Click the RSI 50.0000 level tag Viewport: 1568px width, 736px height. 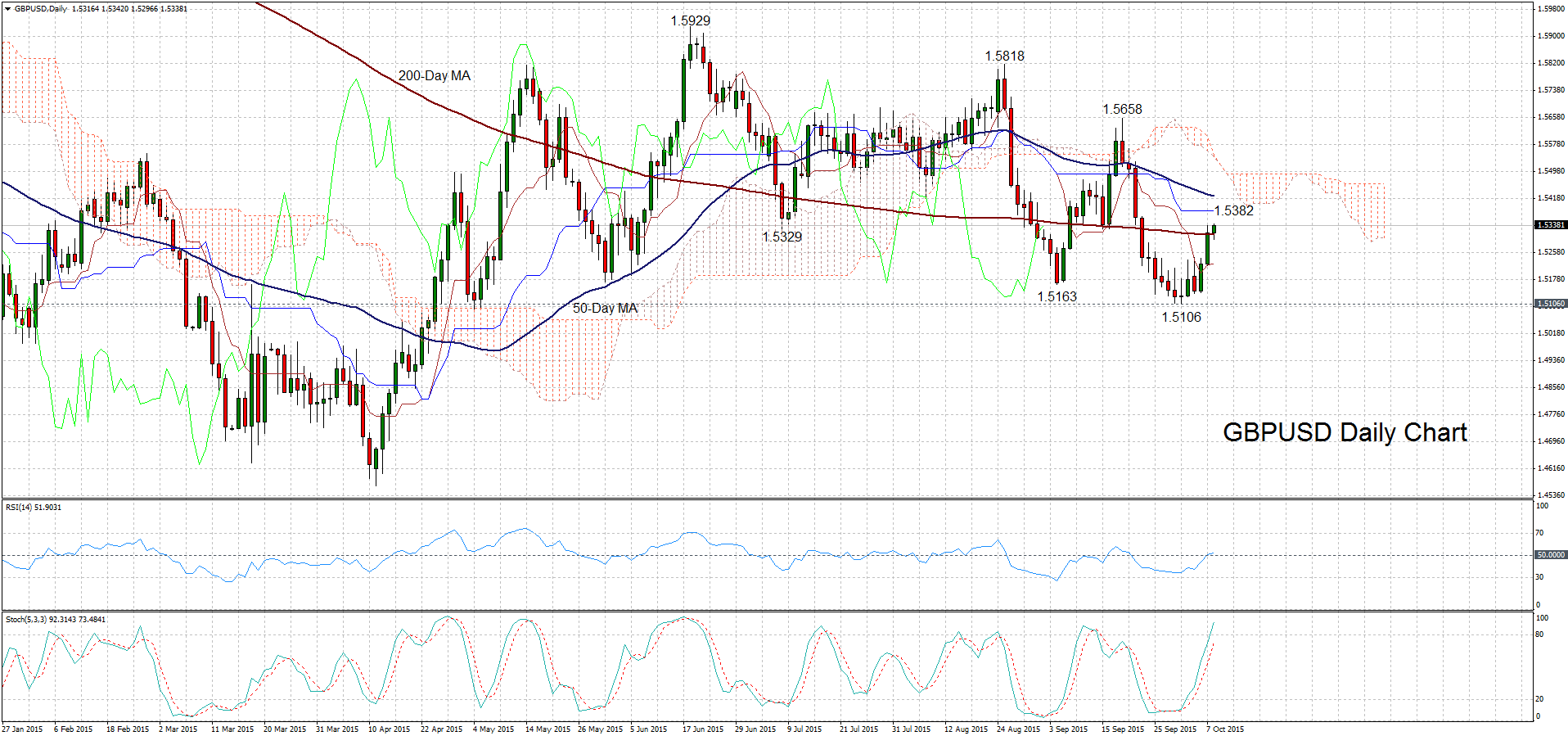pos(1550,555)
